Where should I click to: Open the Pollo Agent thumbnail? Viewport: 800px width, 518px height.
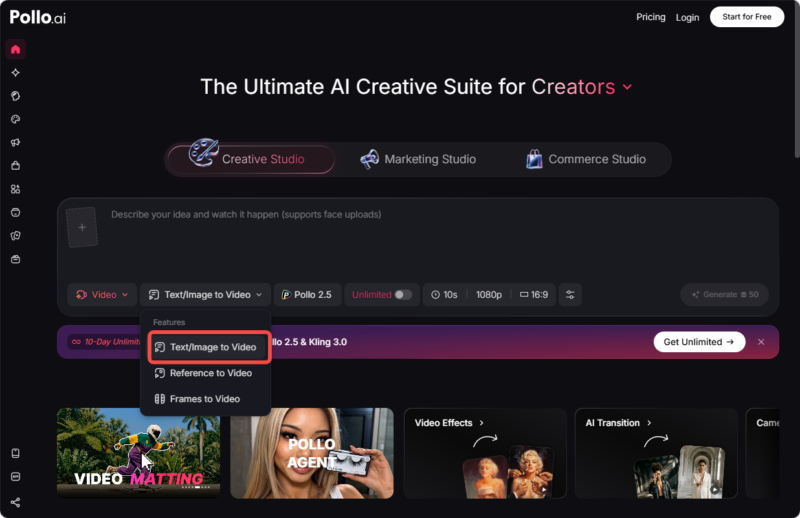coord(312,453)
